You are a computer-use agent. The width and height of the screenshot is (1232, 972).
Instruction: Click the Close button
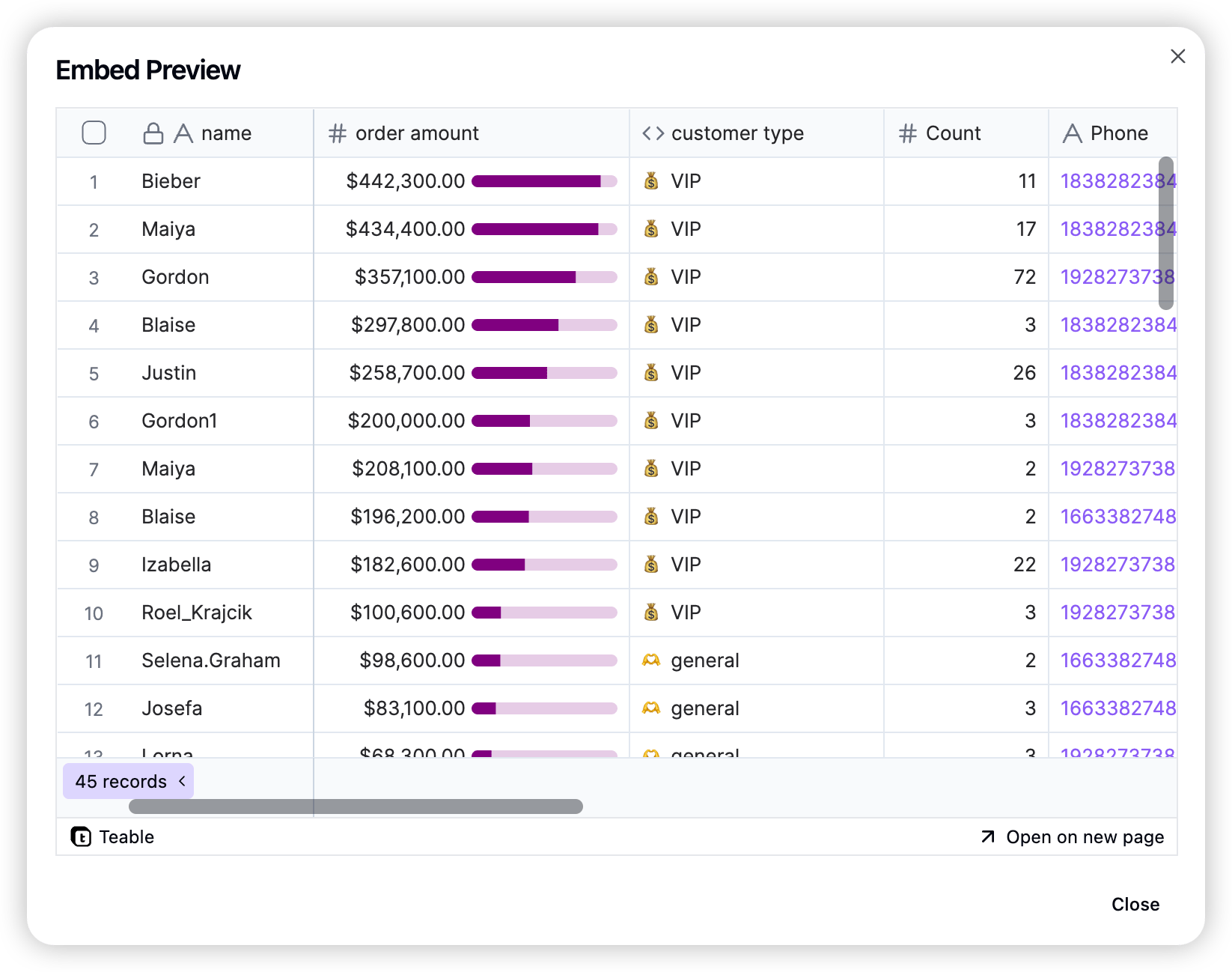[x=1135, y=905]
